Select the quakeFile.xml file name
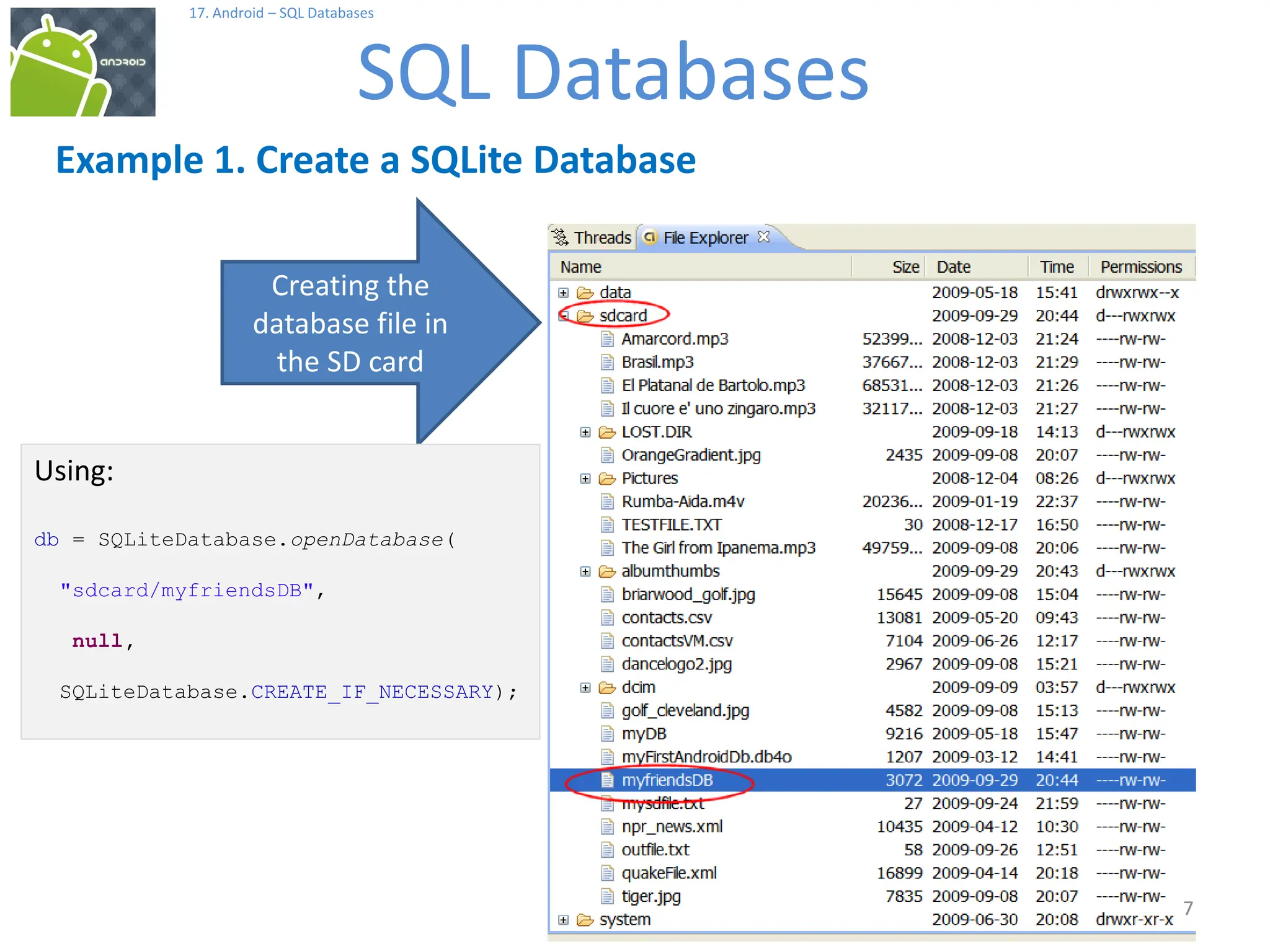 (669, 873)
